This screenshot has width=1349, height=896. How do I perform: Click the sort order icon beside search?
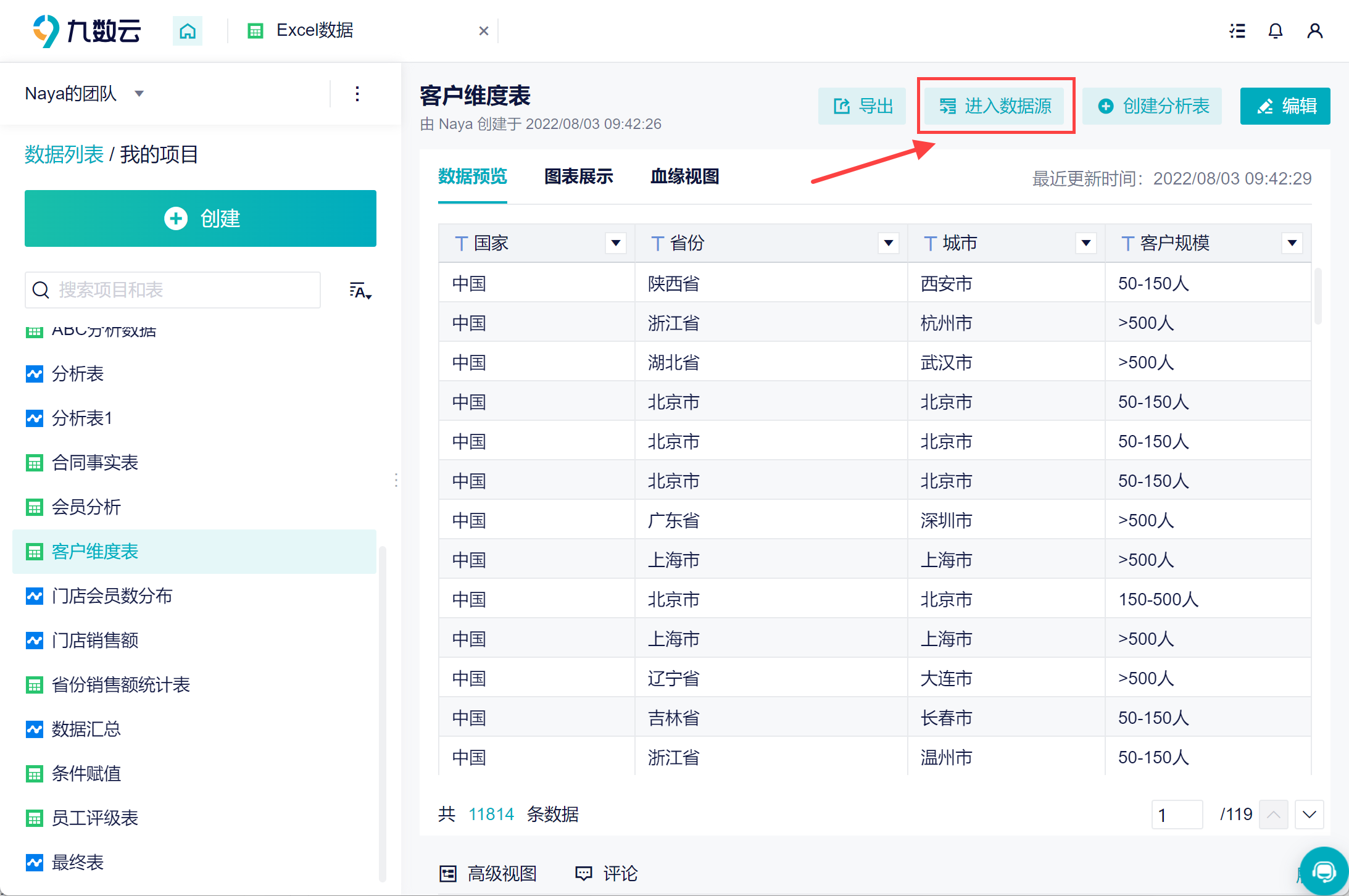click(360, 290)
